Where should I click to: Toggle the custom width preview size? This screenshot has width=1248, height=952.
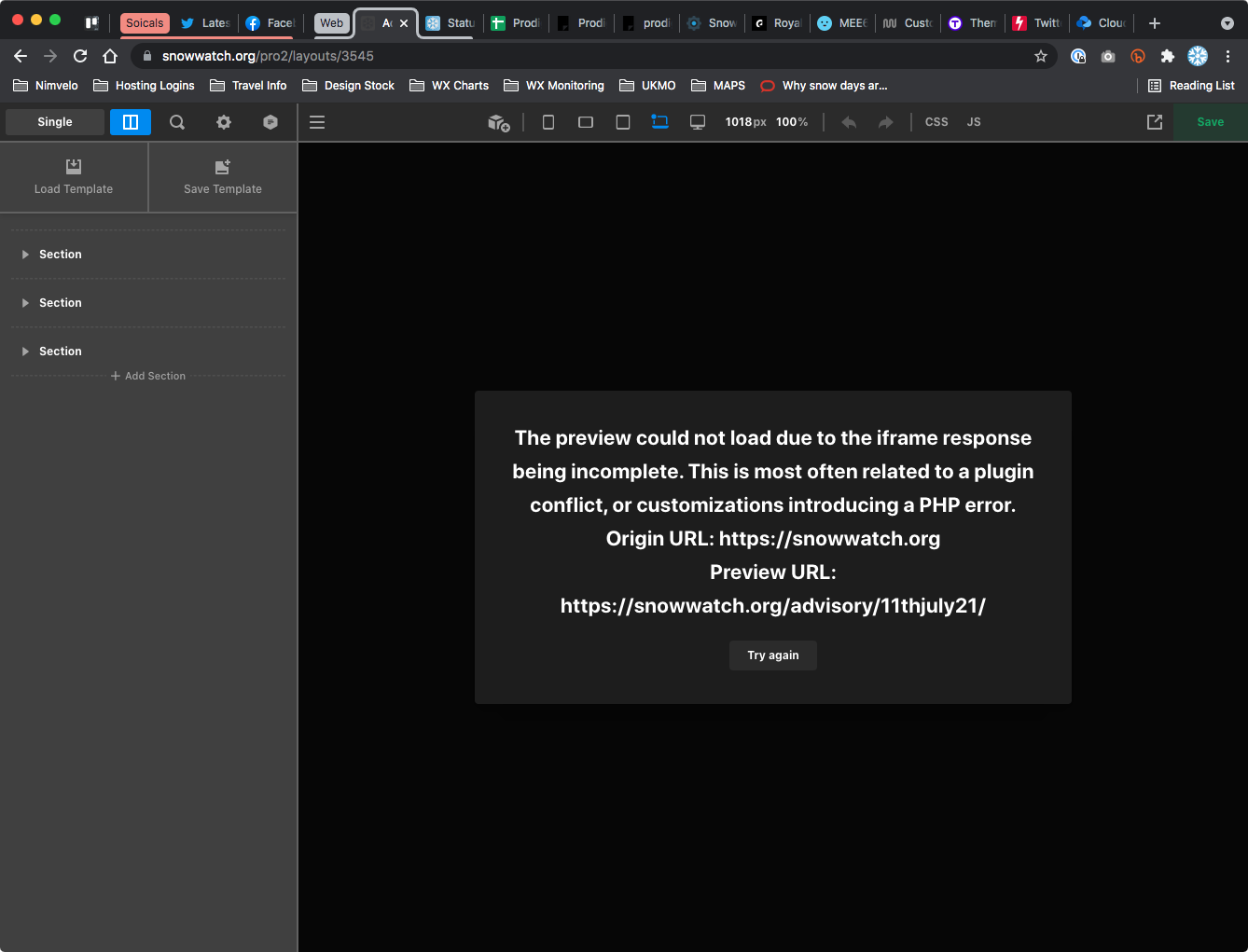[x=660, y=122]
